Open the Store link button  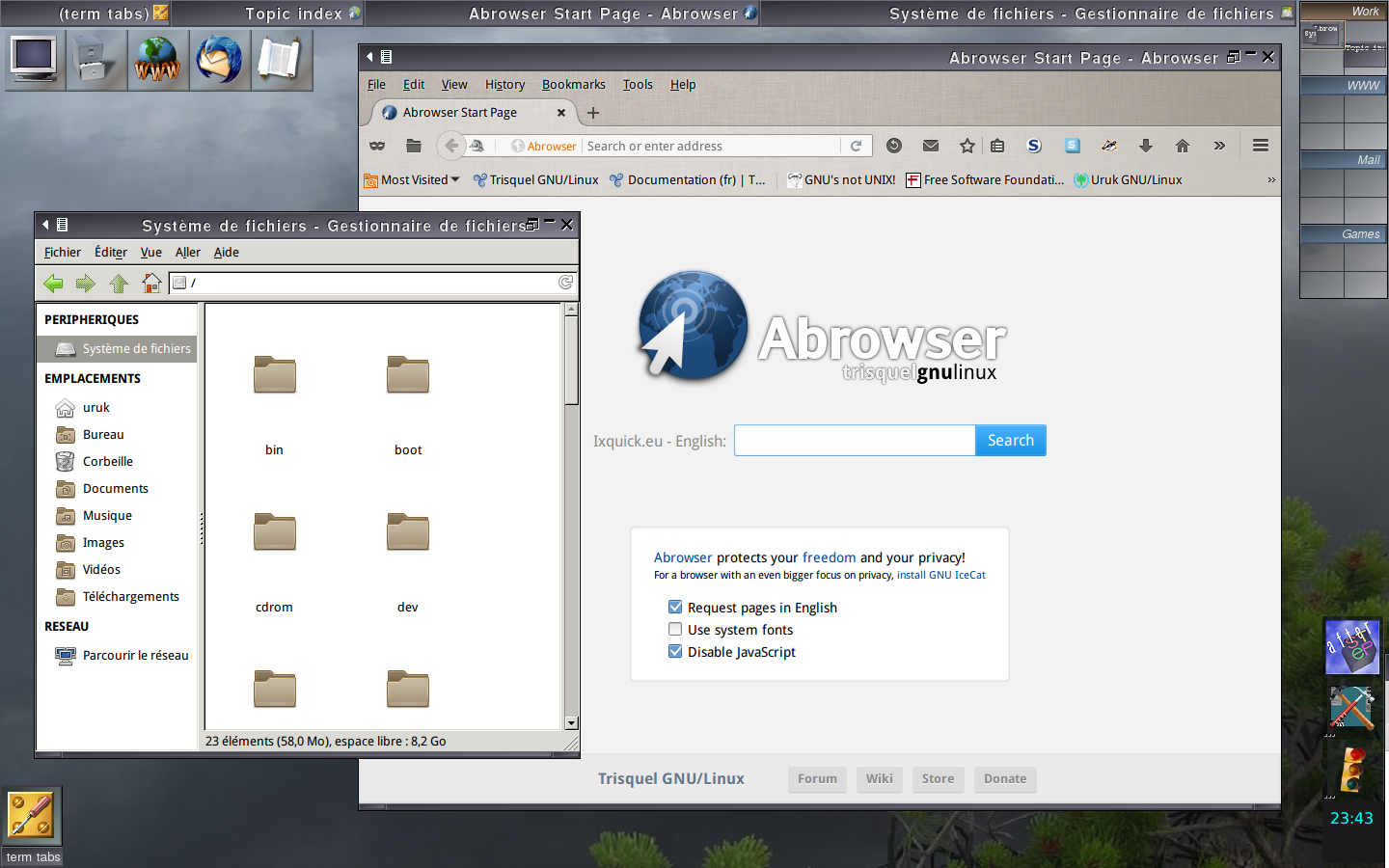coord(938,779)
